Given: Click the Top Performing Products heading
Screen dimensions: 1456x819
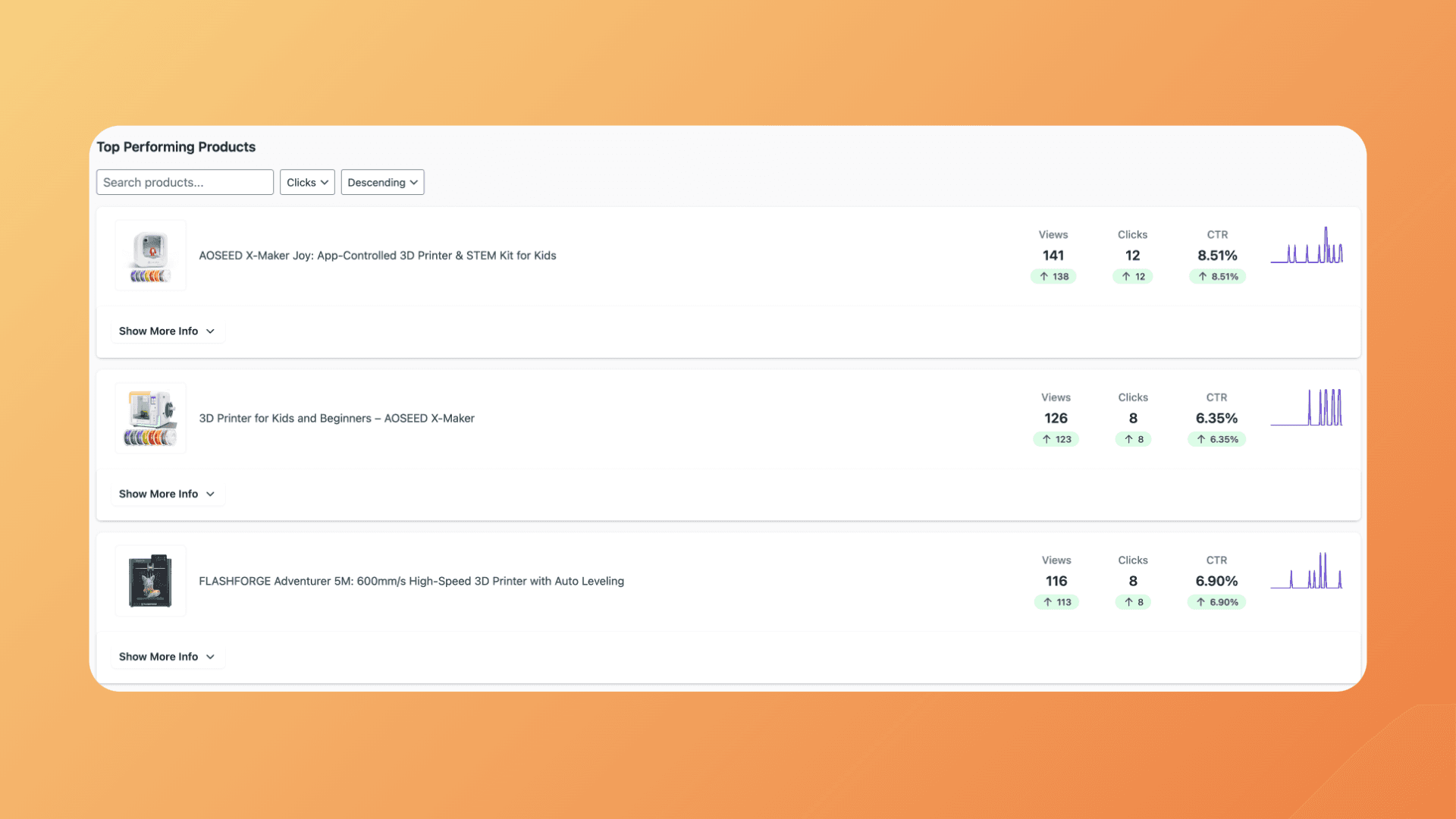Looking at the screenshot, I should pyautogui.click(x=176, y=146).
